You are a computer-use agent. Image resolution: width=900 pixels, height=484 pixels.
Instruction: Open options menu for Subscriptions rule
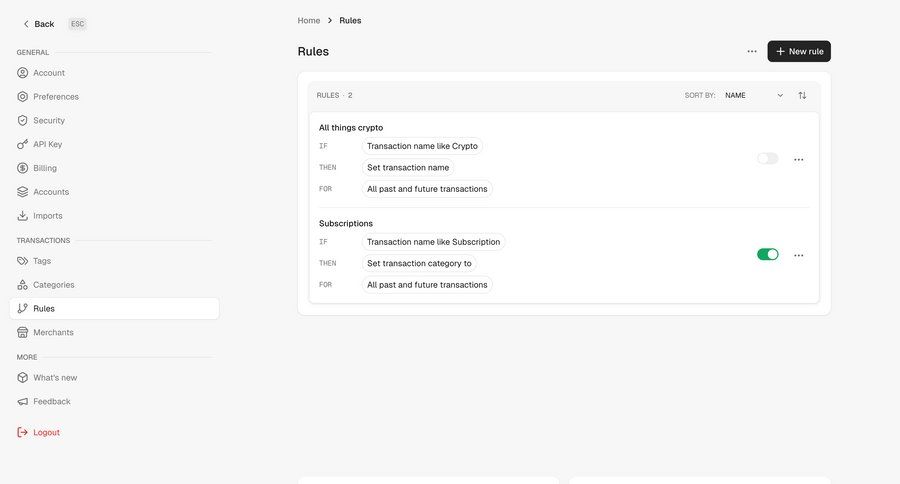coord(798,255)
